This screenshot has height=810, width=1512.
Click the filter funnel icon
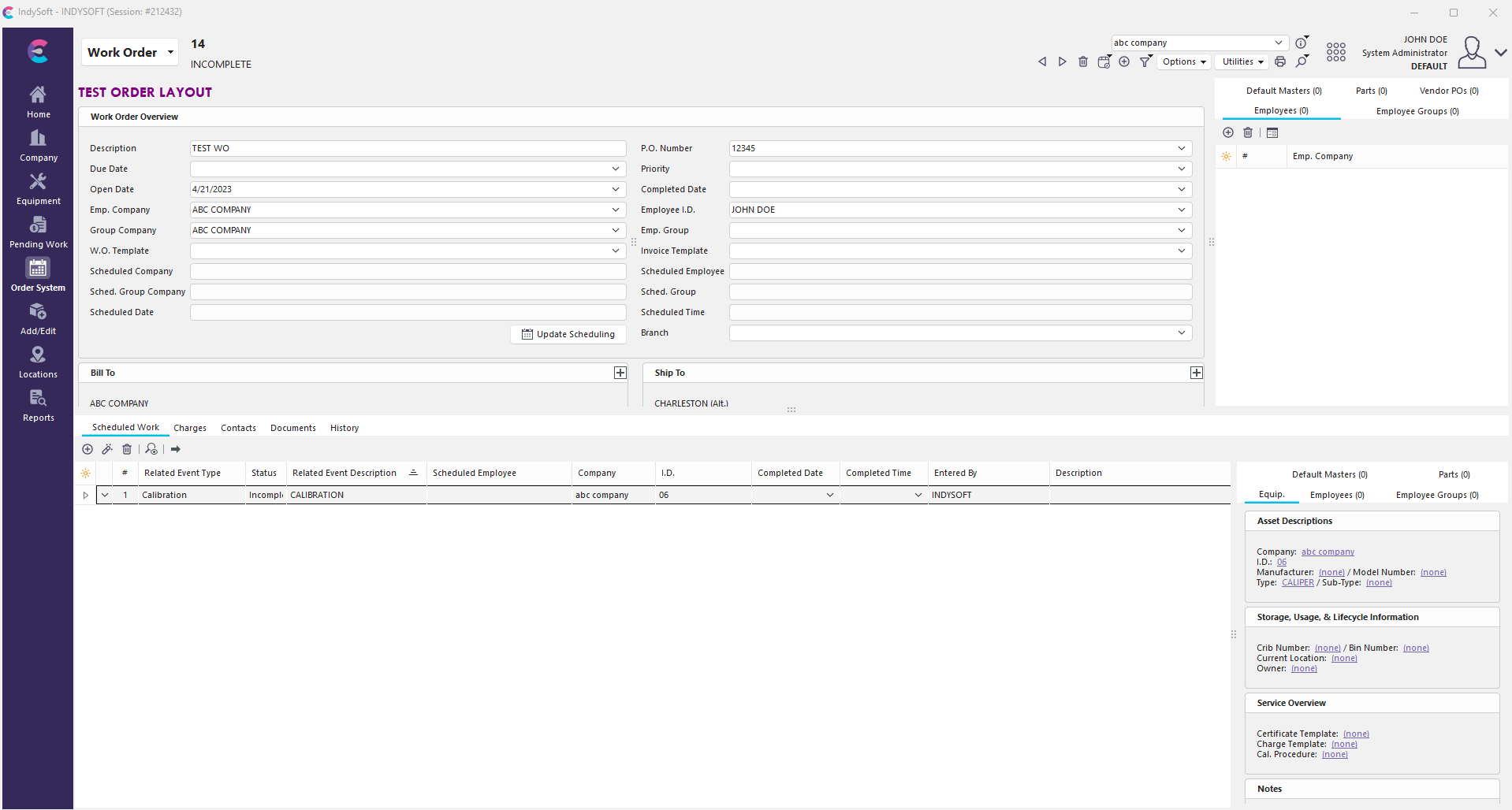coord(1145,61)
